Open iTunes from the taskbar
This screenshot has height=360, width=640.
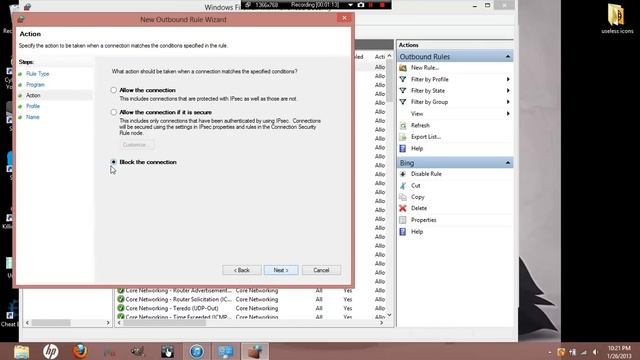(196, 351)
